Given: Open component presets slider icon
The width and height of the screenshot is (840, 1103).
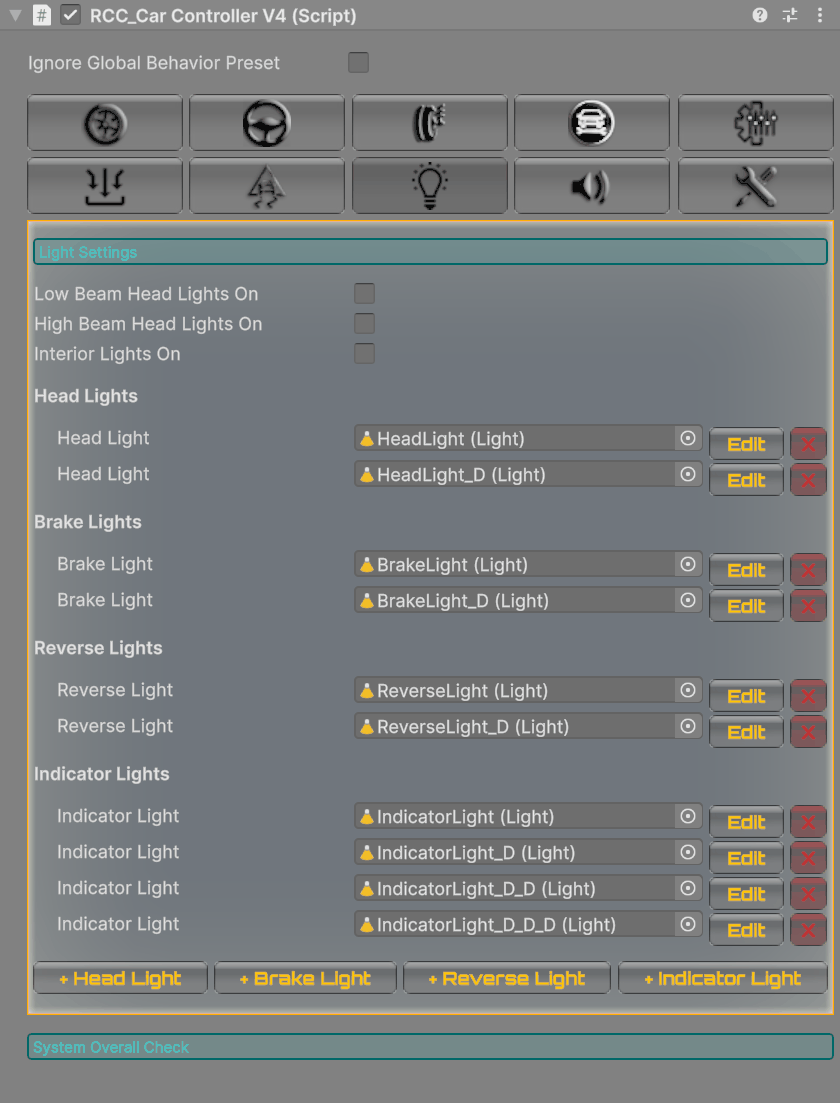Looking at the screenshot, I should 790,15.
